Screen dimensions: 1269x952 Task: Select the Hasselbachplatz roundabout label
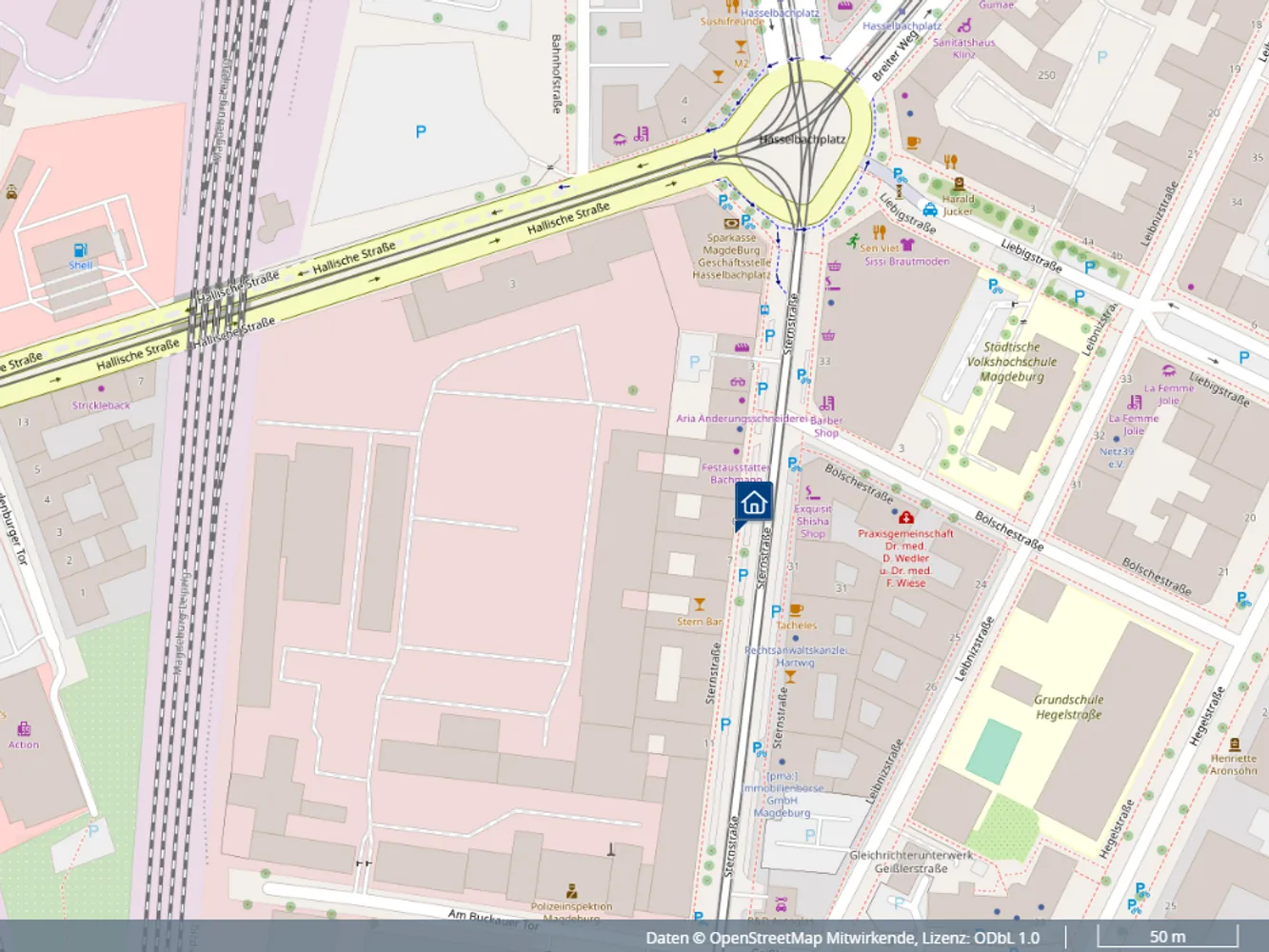(x=803, y=139)
